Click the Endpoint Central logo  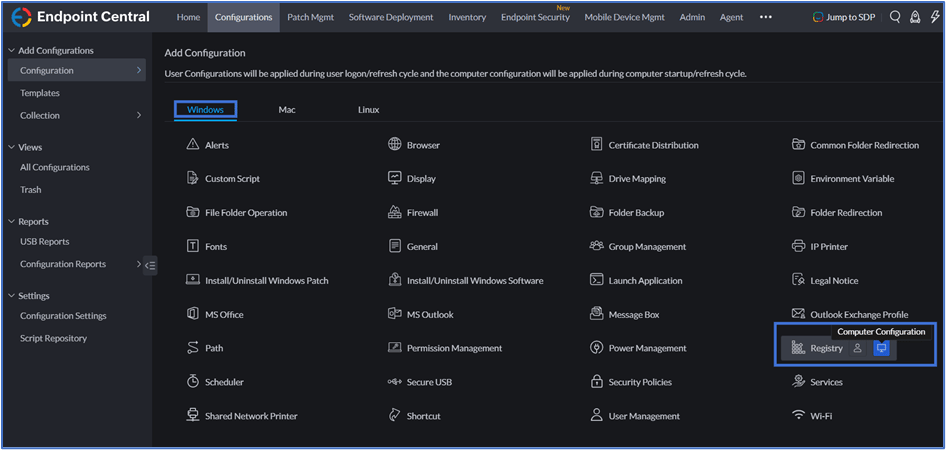(x=81, y=17)
